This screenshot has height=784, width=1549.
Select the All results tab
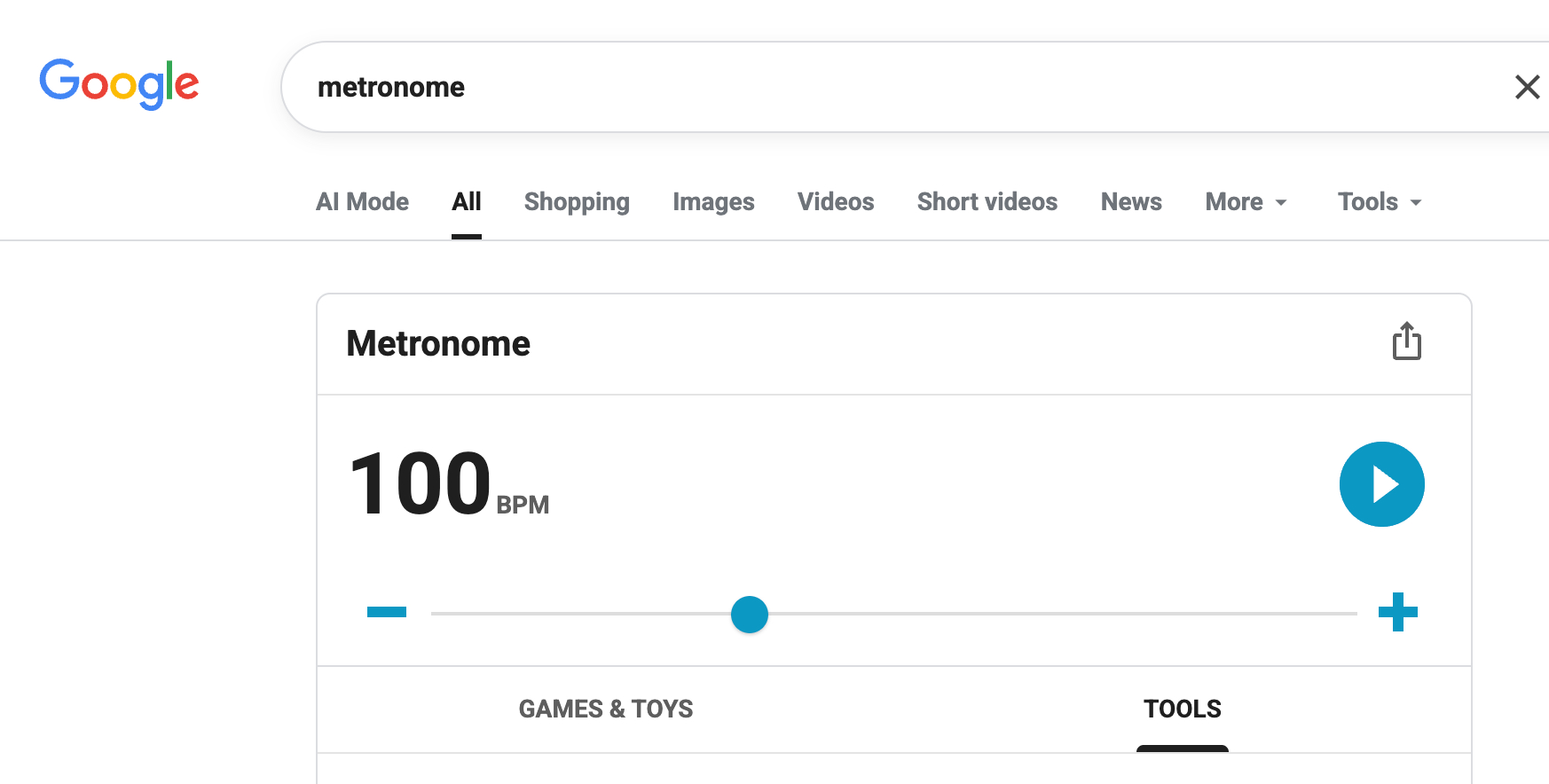pos(467,202)
